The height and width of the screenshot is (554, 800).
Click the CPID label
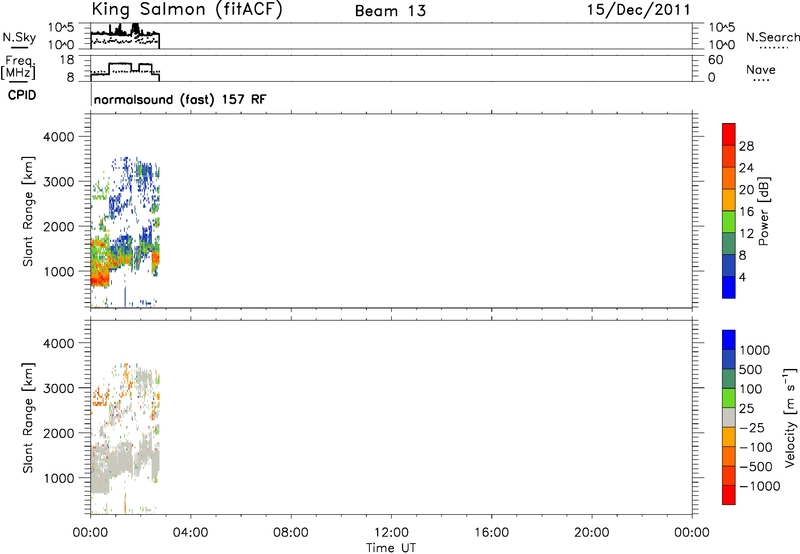point(22,95)
